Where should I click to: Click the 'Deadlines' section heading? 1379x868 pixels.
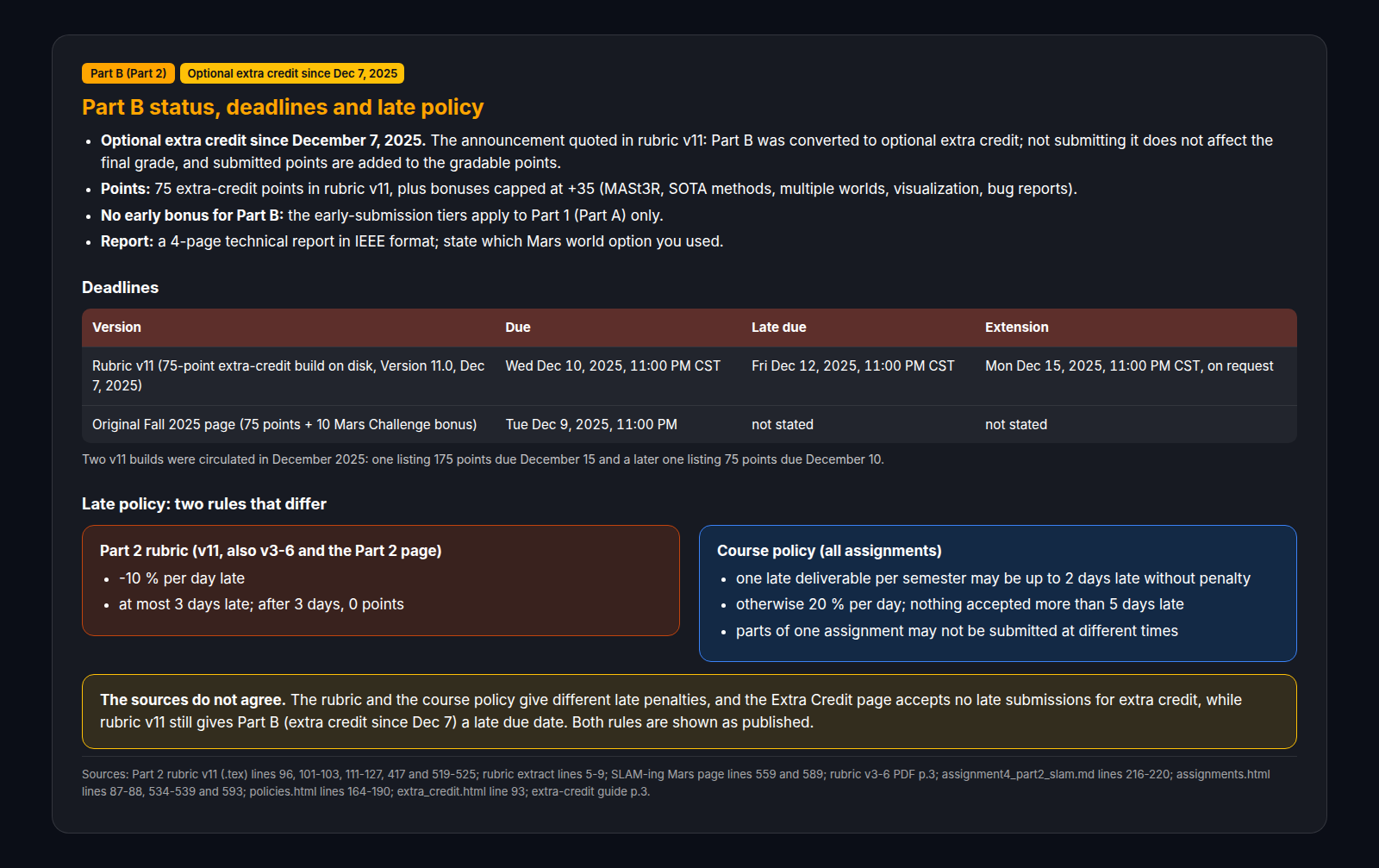coord(120,287)
